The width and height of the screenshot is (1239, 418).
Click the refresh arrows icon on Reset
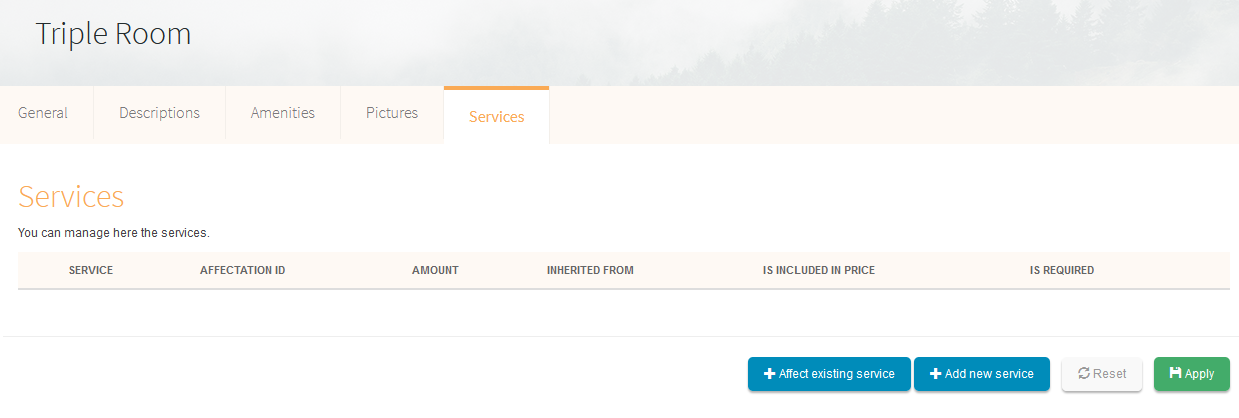[x=1083, y=374]
